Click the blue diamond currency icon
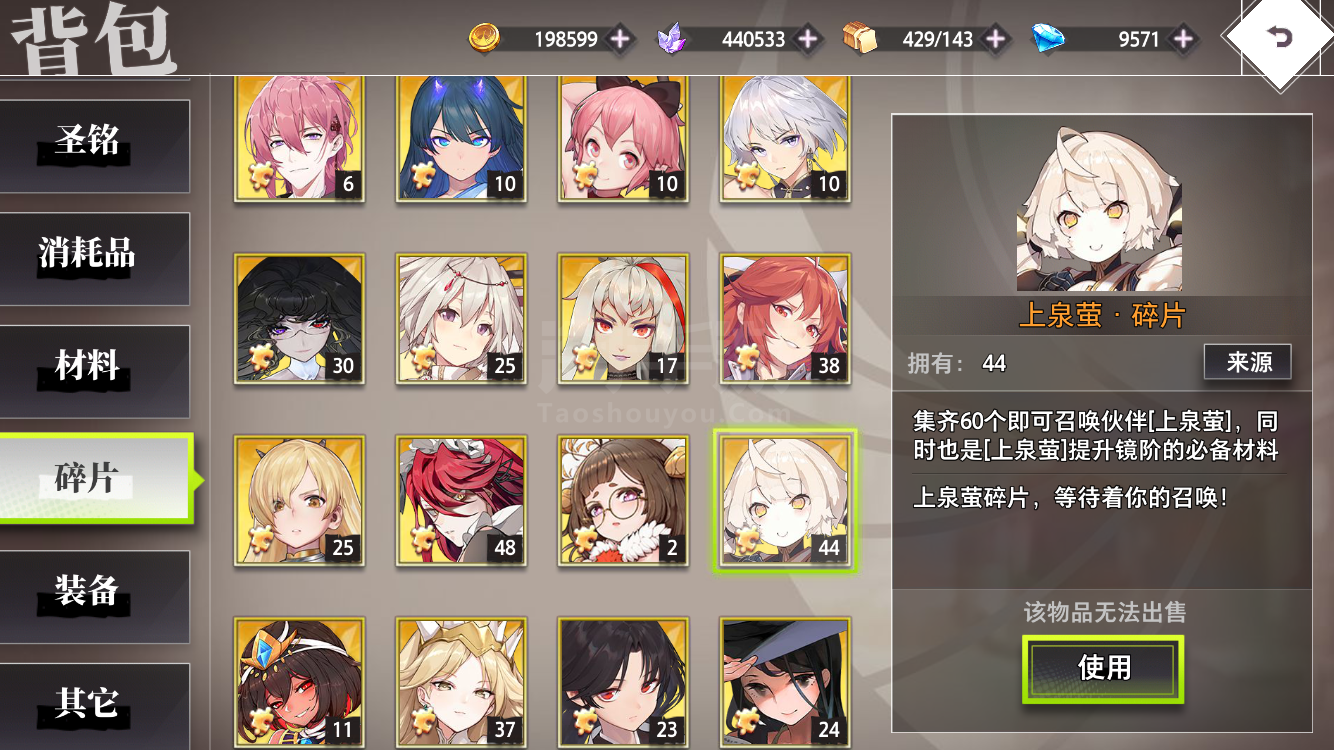Screen dimensions: 1334x750 (1048, 39)
